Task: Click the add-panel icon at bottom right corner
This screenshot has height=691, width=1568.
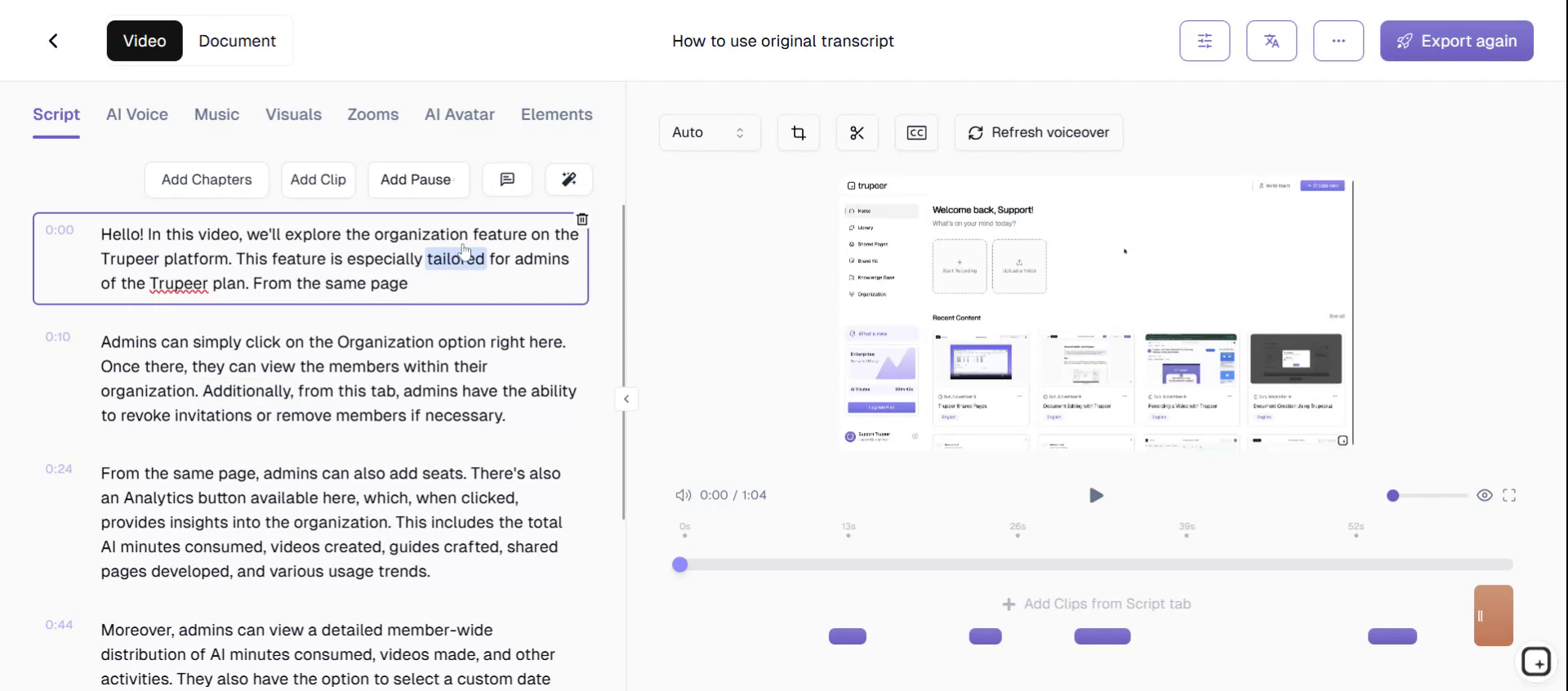Action: (1536, 662)
